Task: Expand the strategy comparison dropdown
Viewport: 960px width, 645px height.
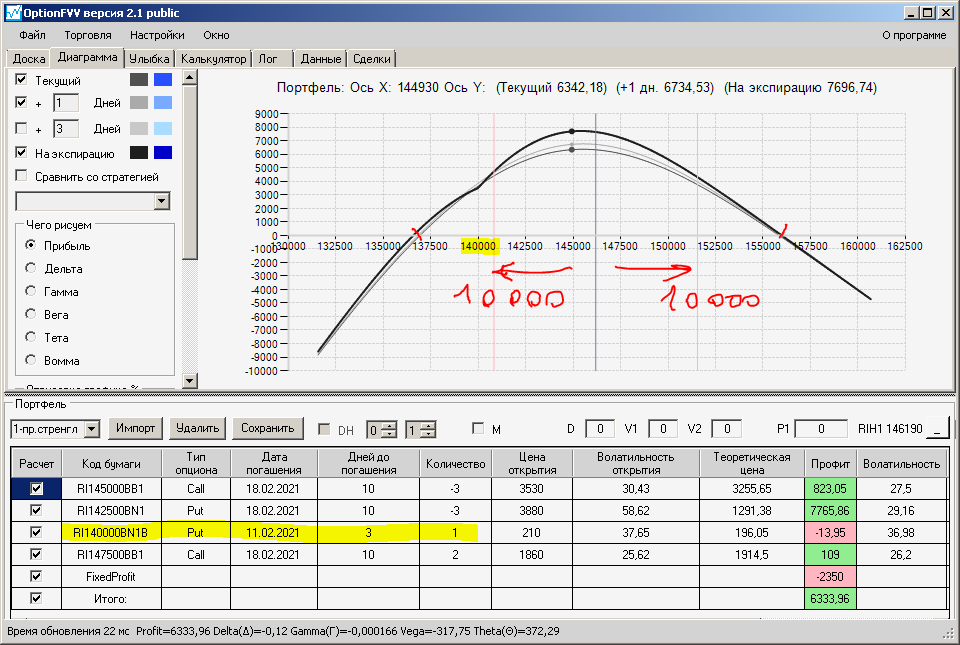Action: click(162, 201)
